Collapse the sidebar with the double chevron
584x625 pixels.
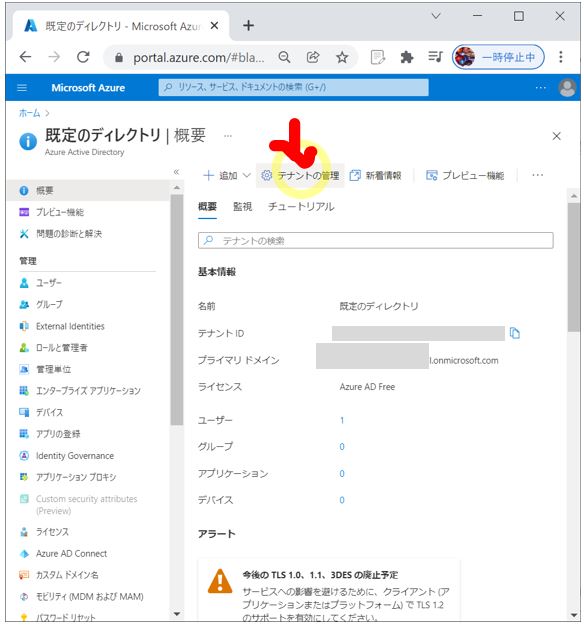(176, 172)
